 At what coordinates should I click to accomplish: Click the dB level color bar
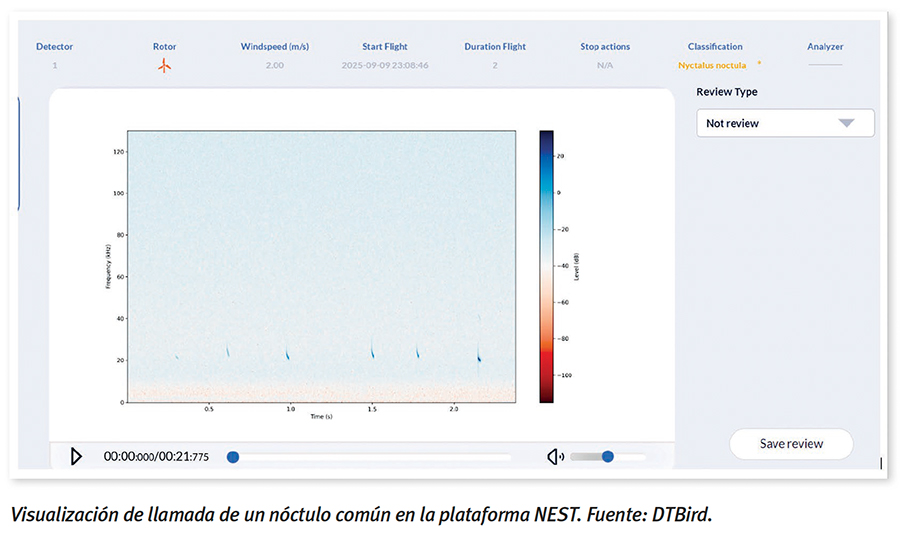tap(546, 267)
